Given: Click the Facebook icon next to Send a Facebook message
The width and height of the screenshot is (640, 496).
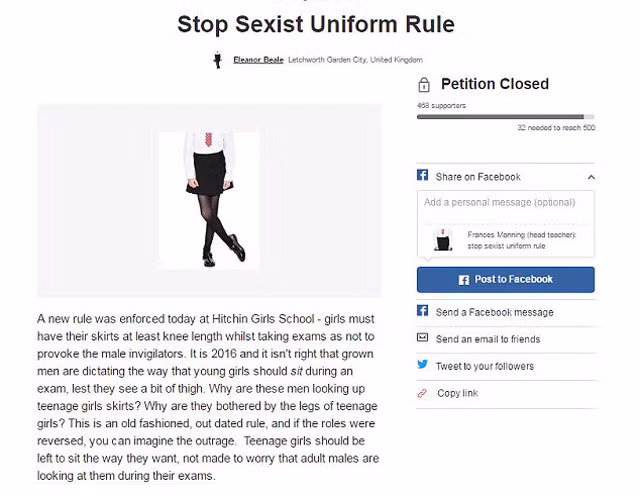Looking at the screenshot, I should [423, 312].
